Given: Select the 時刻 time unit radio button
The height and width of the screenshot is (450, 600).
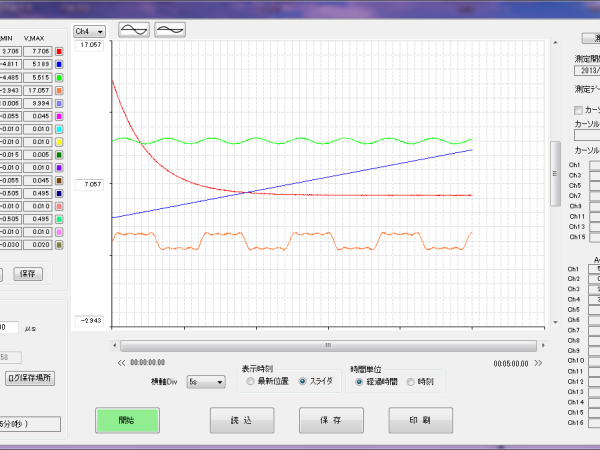Looking at the screenshot, I should pyautogui.click(x=410, y=381).
